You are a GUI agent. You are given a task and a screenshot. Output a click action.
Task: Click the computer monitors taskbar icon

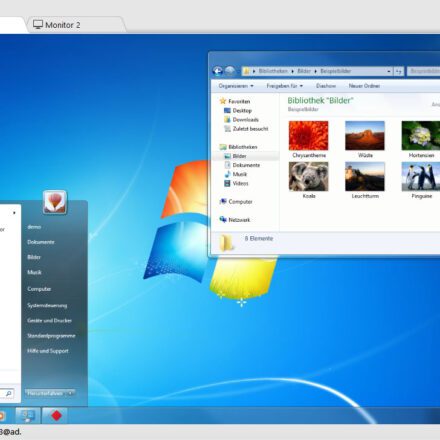point(28,416)
